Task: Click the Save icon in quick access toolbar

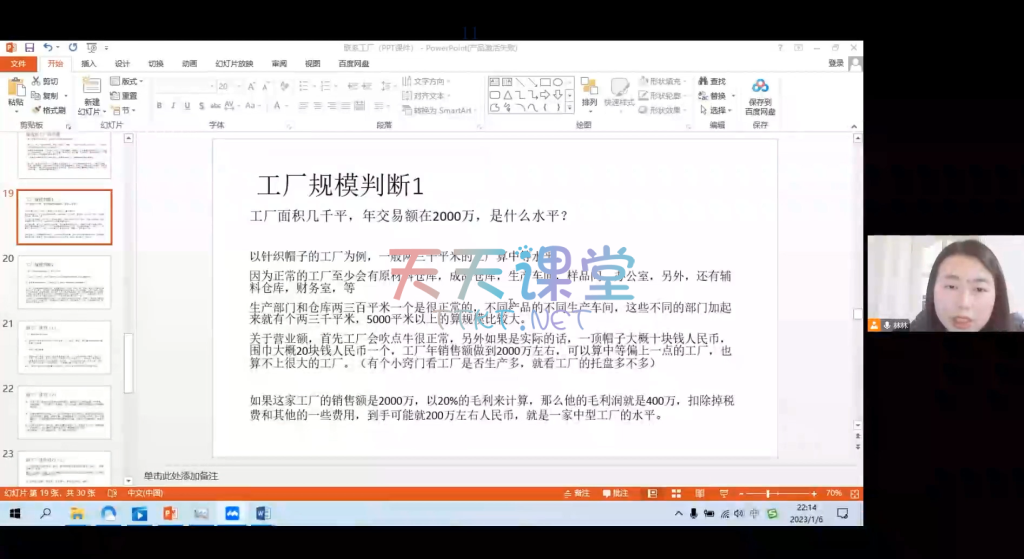Action: [x=29, y=47]
